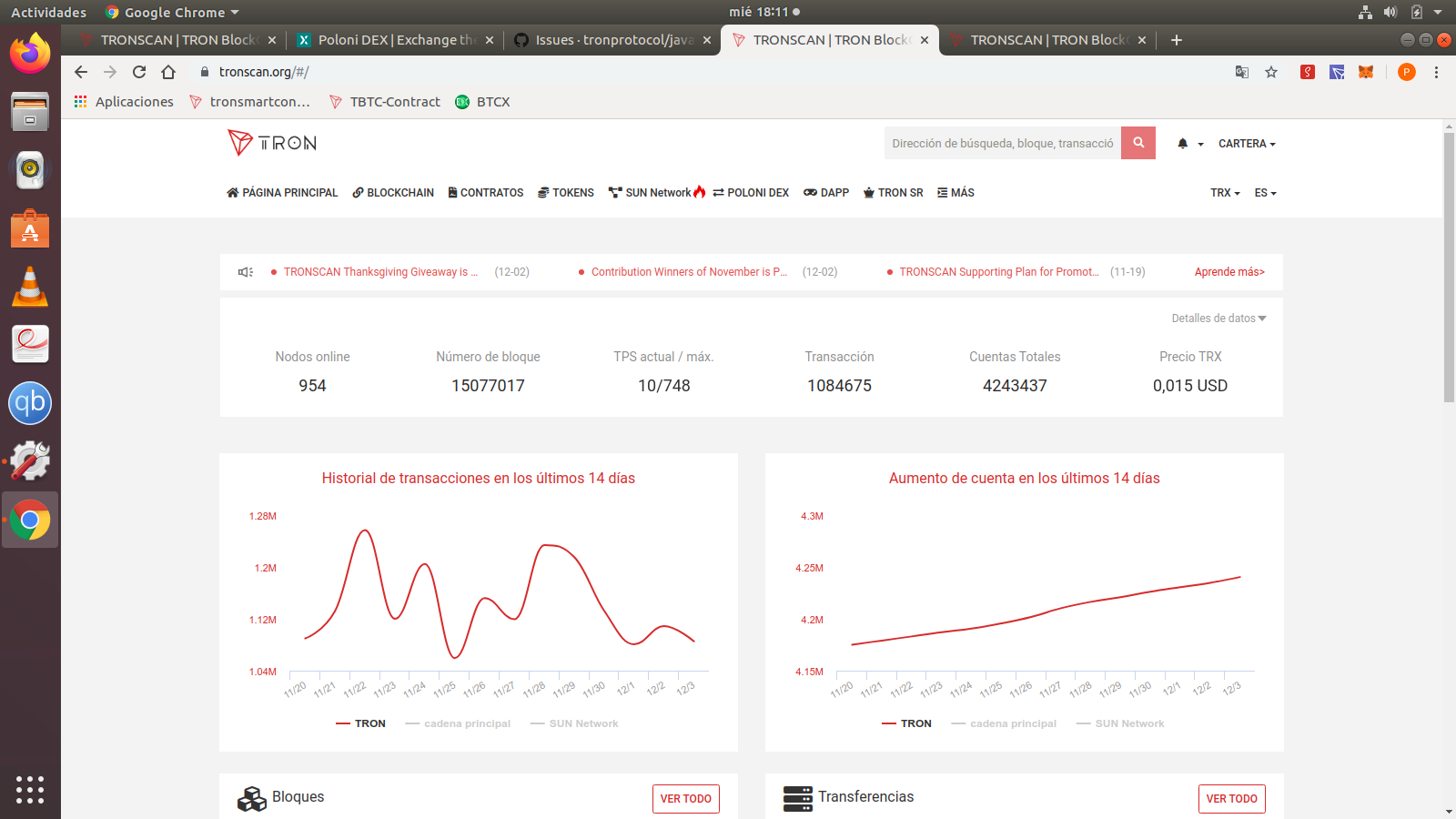Expand Detalles de datos

click(x=1218, y=318)
